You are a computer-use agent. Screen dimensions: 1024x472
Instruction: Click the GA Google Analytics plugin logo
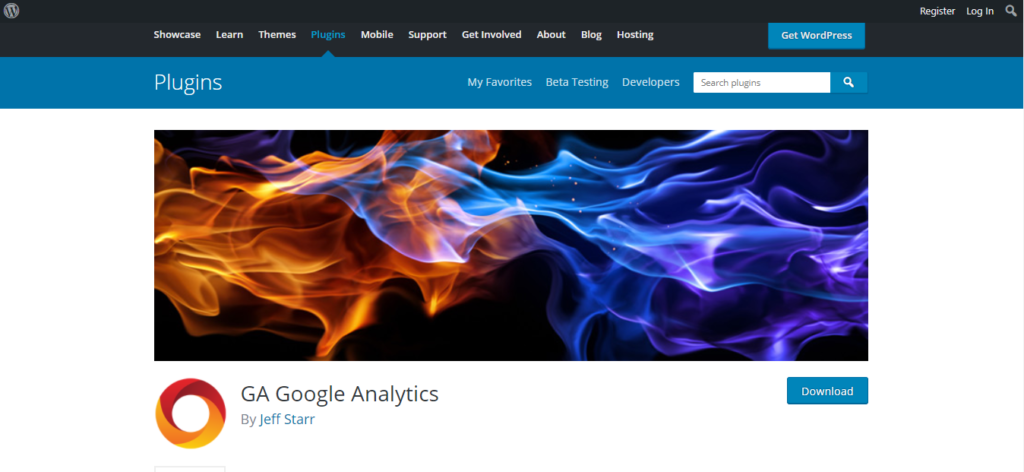point(190,413)
